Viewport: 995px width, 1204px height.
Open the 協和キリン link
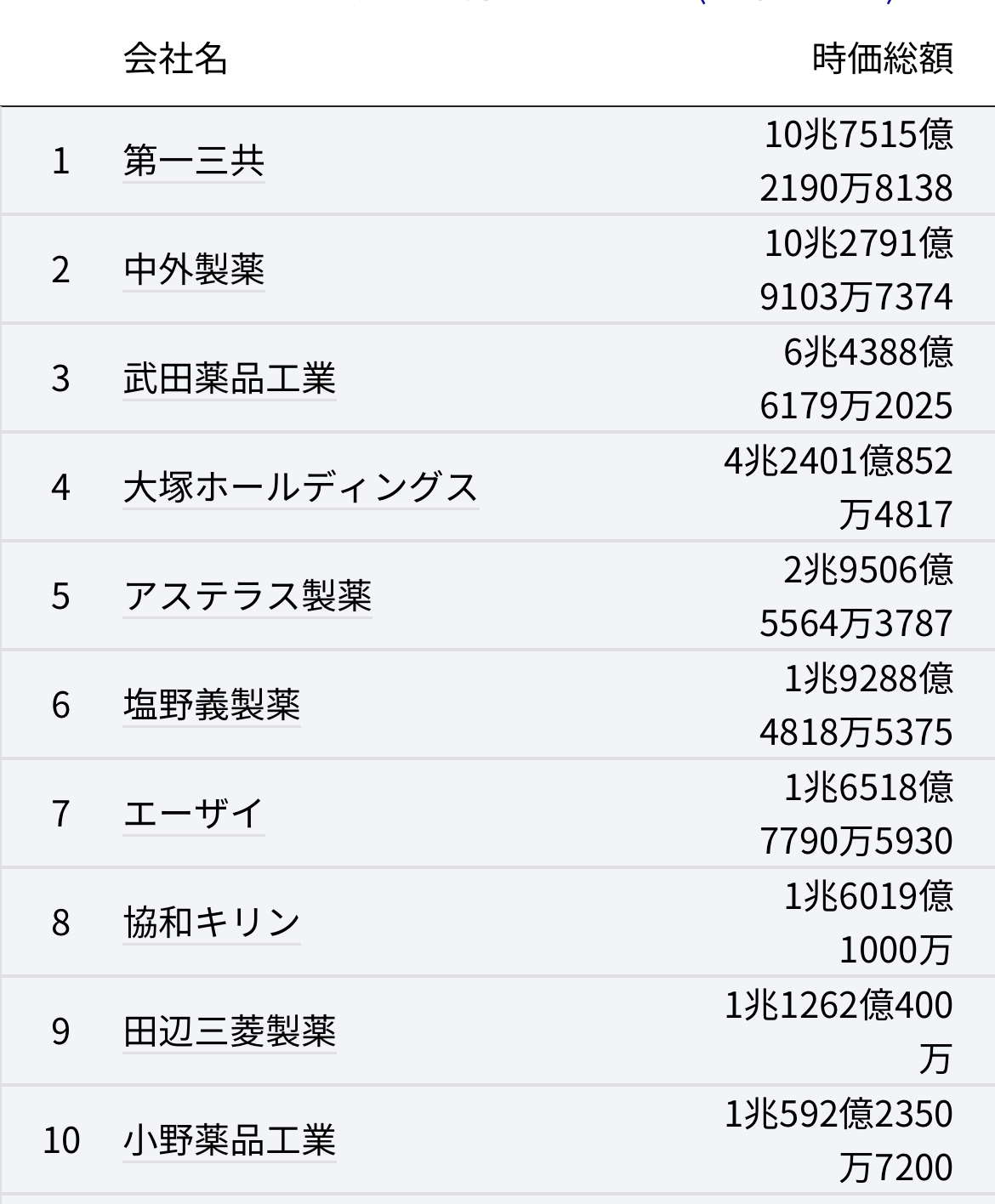coord(211,923)
